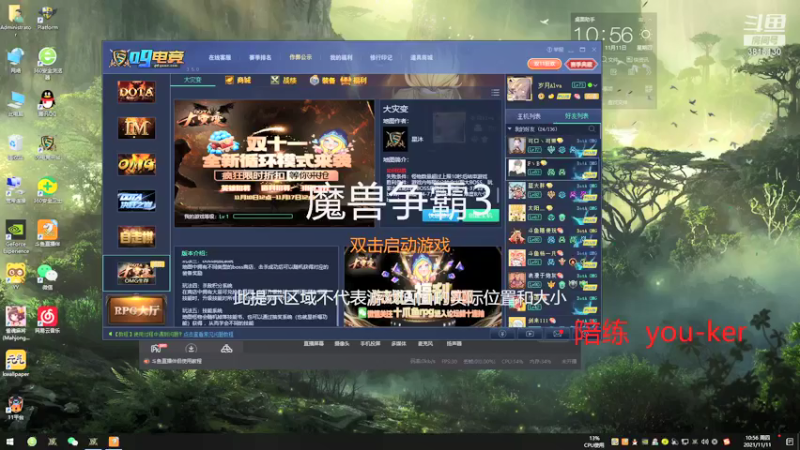Click the game level Lv1 progress bar
800x450 pixels.
click(x=263, y=216)
